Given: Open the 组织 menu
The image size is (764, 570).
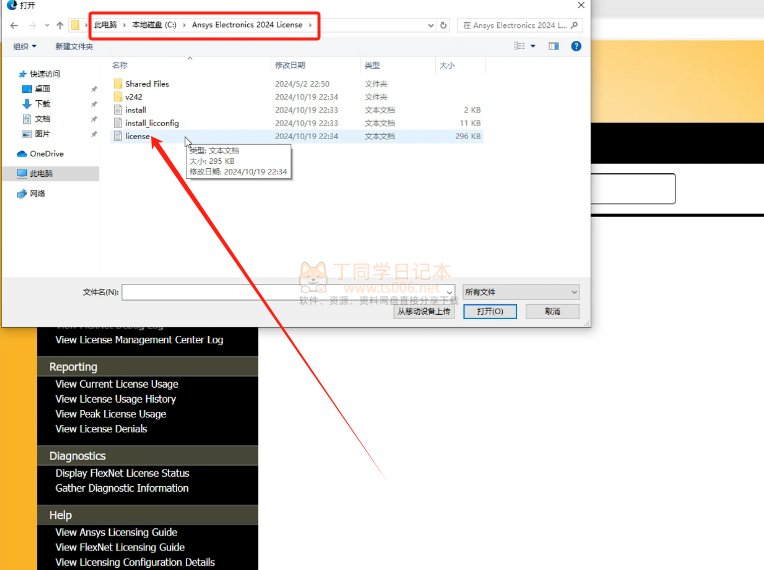Looking at the screenshot, I should click(25, 46).
